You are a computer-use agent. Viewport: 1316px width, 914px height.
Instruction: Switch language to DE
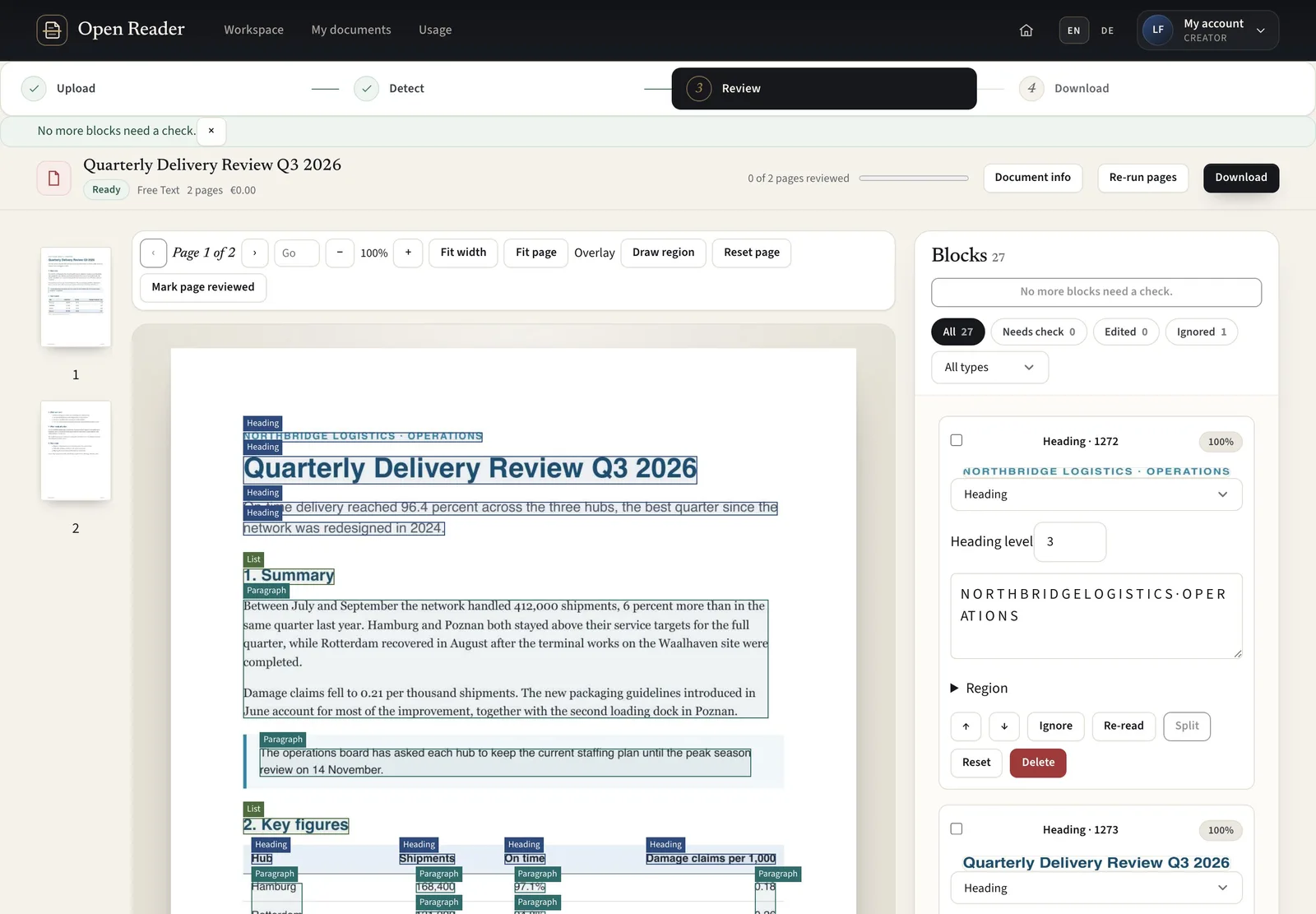[x=1107, y=30]
